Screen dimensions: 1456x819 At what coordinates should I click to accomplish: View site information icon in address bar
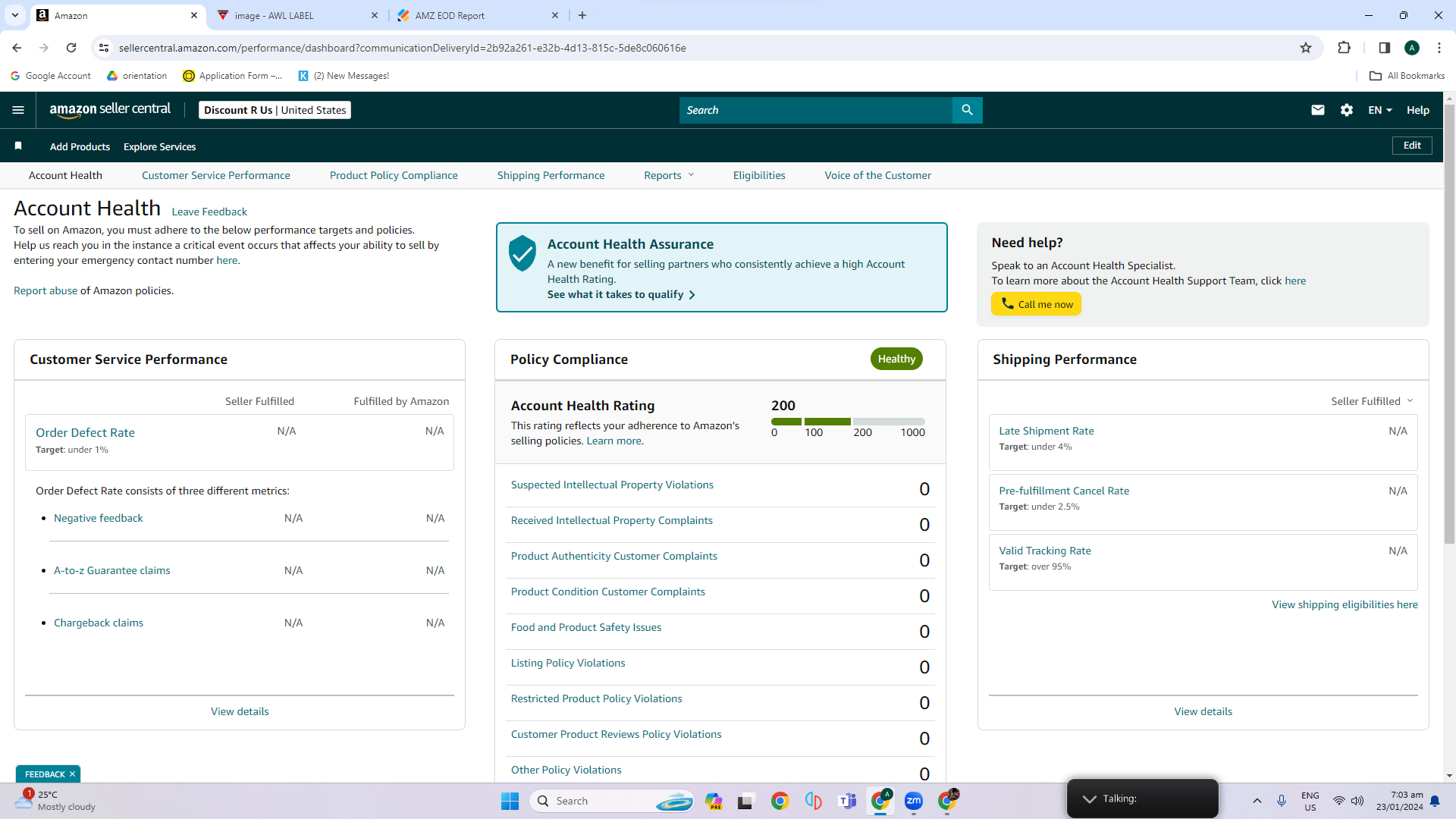pyautogui.click(x=104, y=48)
